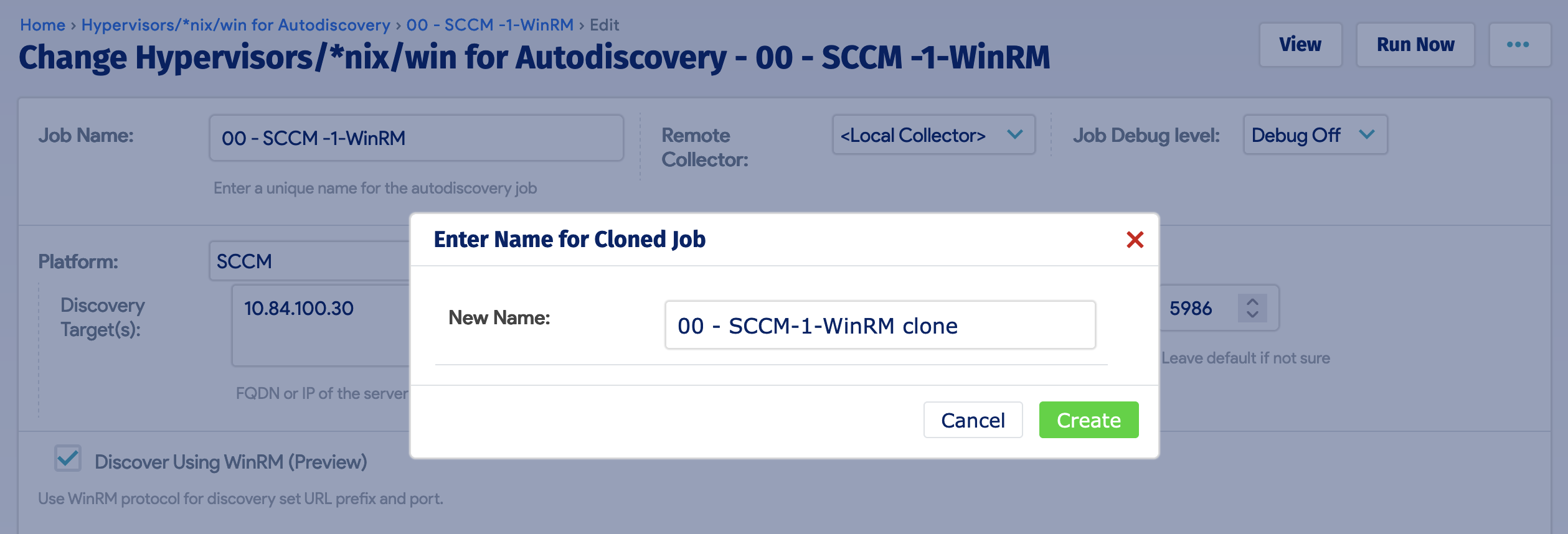Decrease the port number with down arrow
Viewport: 1568px width, 534px height.
(x=1252, y=314)
